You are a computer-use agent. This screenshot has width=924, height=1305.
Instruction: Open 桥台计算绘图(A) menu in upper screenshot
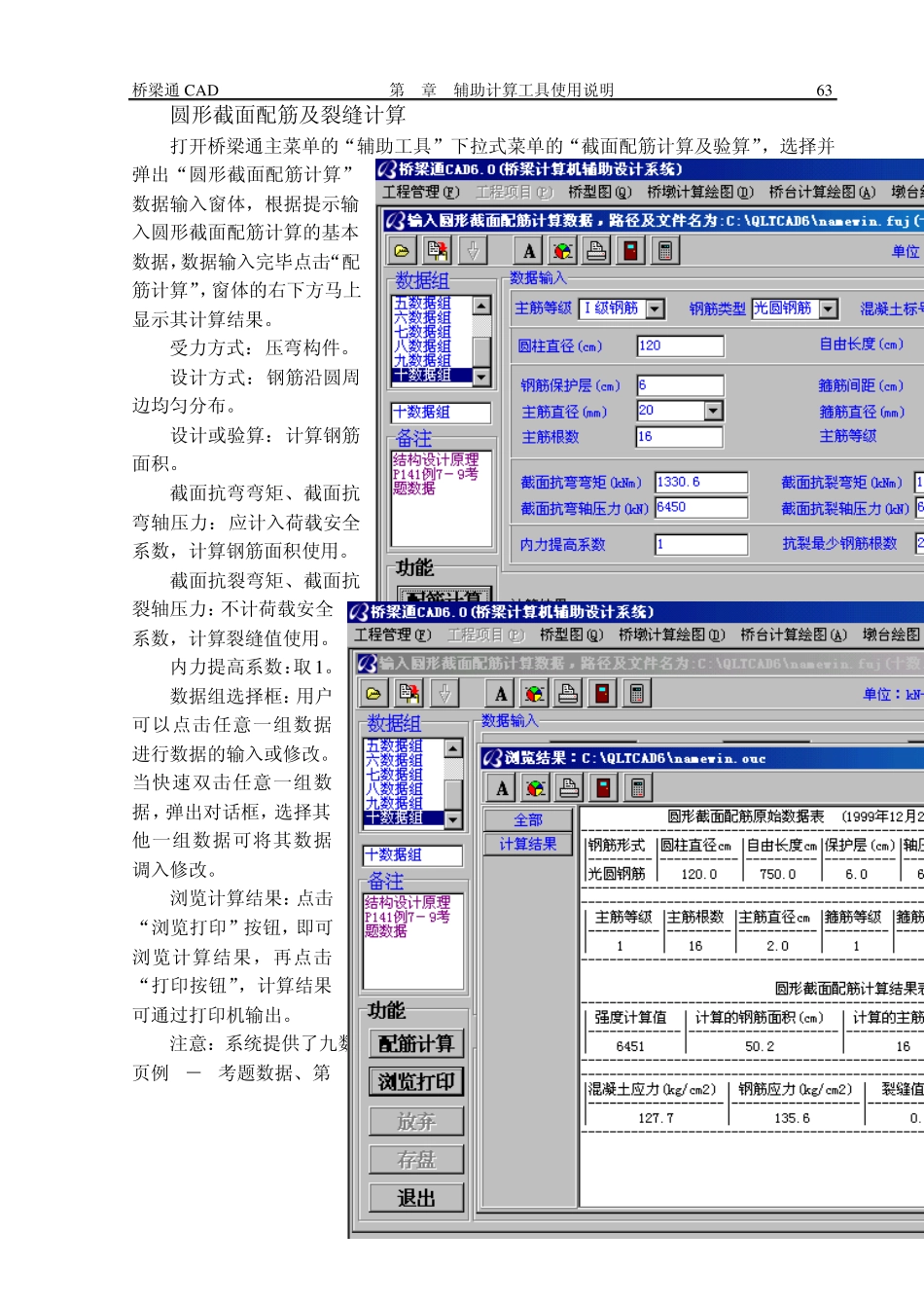[822, 192]
